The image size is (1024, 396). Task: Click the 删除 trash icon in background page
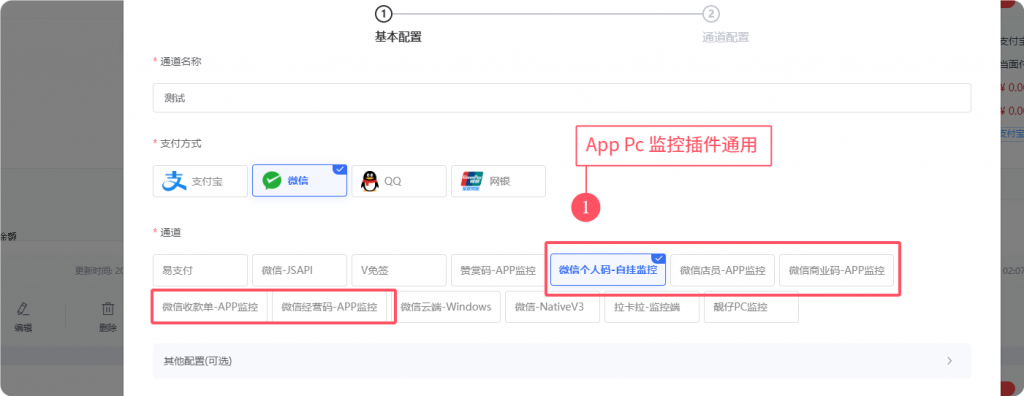pyautogui.click(x=108, y=308)
